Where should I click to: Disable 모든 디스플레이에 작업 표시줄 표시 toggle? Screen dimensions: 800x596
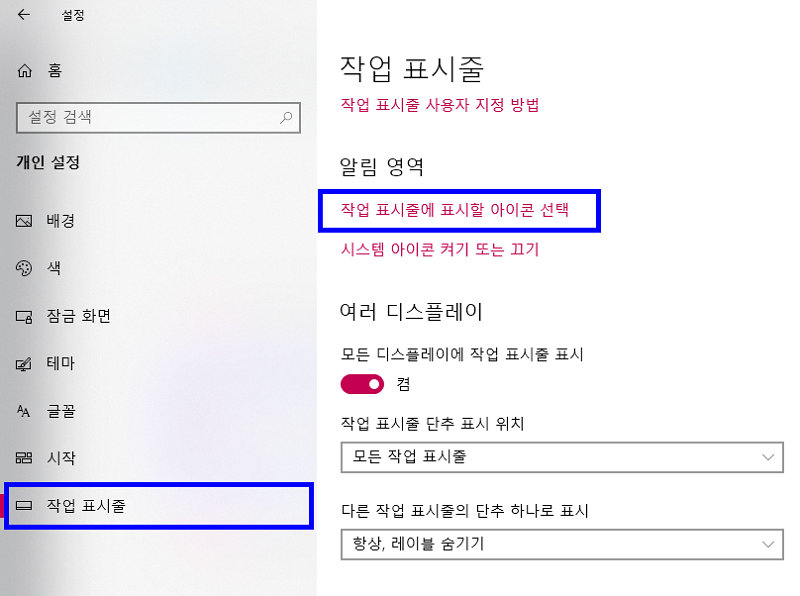362,384
